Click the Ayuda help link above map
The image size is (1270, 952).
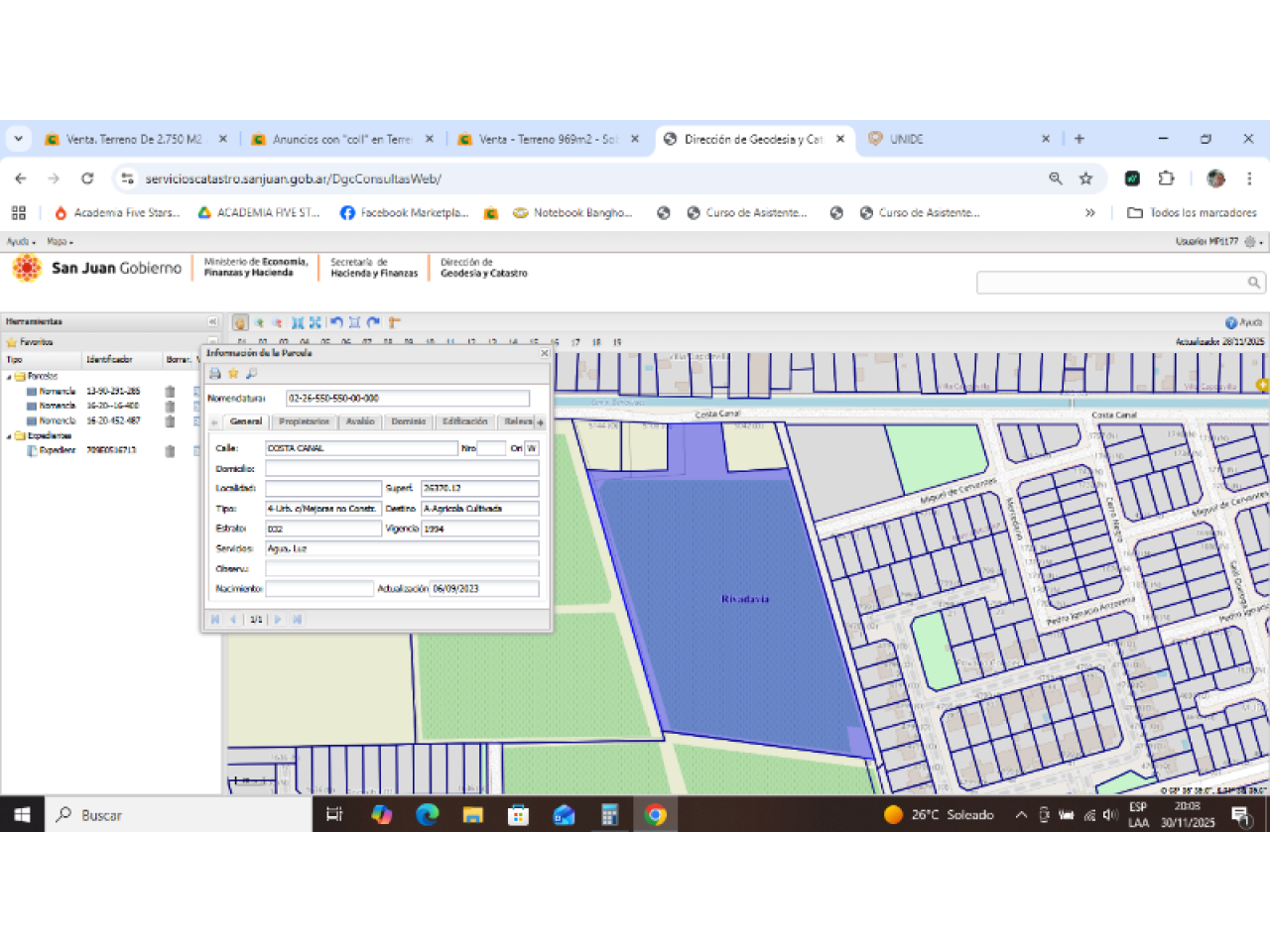coord(1244,322)
